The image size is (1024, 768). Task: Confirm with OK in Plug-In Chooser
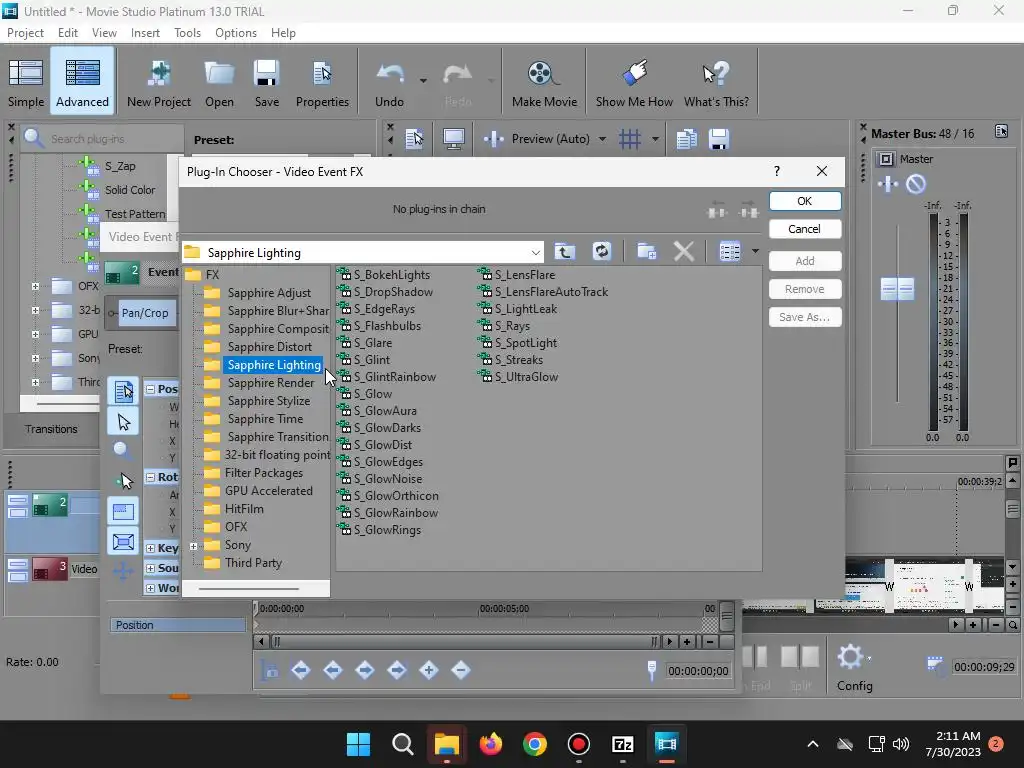tap(805, 201)
